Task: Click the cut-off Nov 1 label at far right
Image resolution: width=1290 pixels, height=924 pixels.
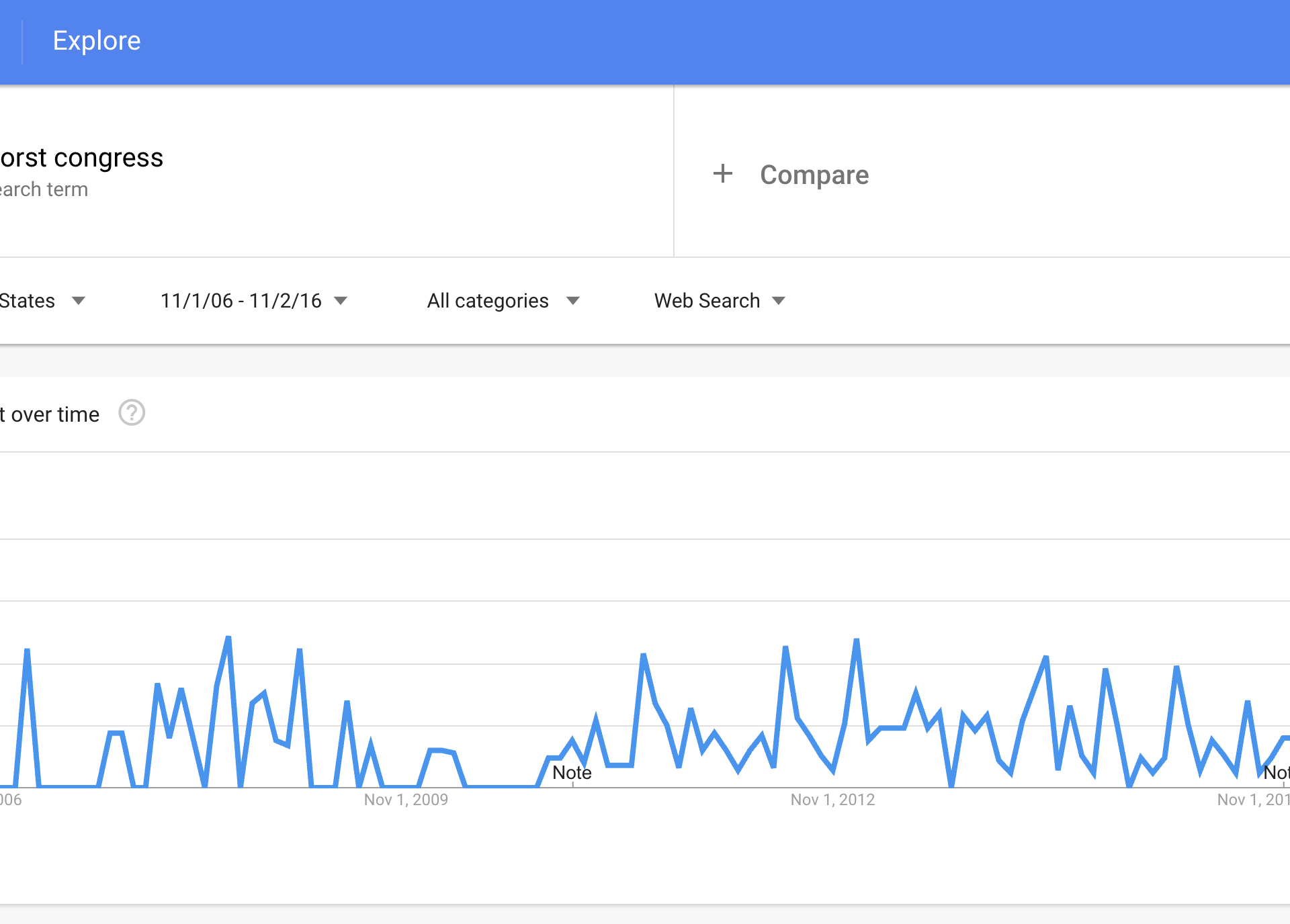Action: [x=1253, y=800]
